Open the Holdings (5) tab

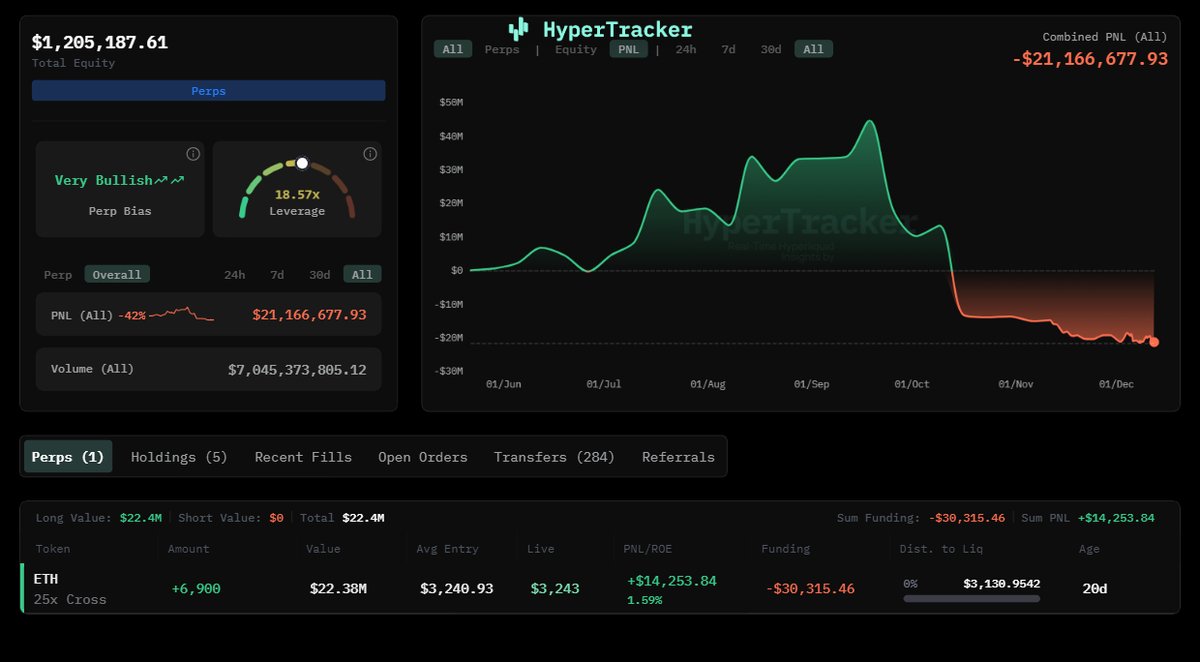coord(179,457)
